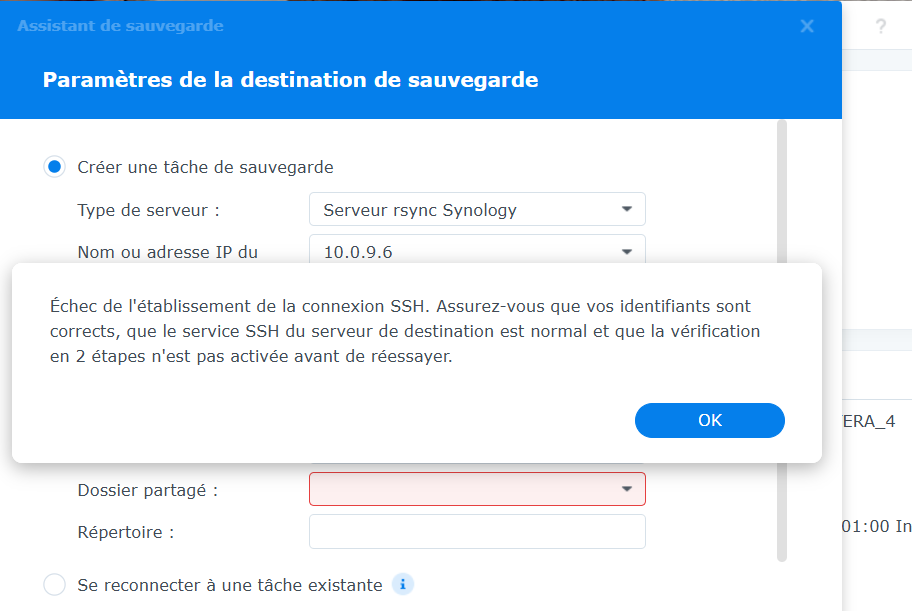Select Se reconnecter à une tâche existante
The width and height of the screenshot is (912, 611).
point(55,585)
